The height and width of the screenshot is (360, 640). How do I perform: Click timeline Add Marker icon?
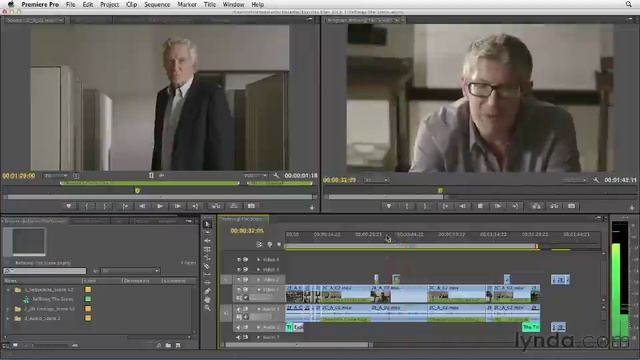[270, 244]
